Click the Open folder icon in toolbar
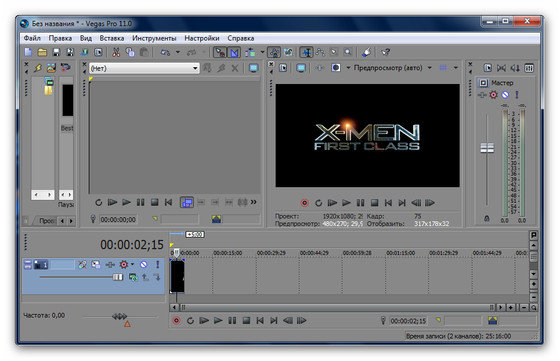This screenshot has height=361, width=560. click(42, 52)
